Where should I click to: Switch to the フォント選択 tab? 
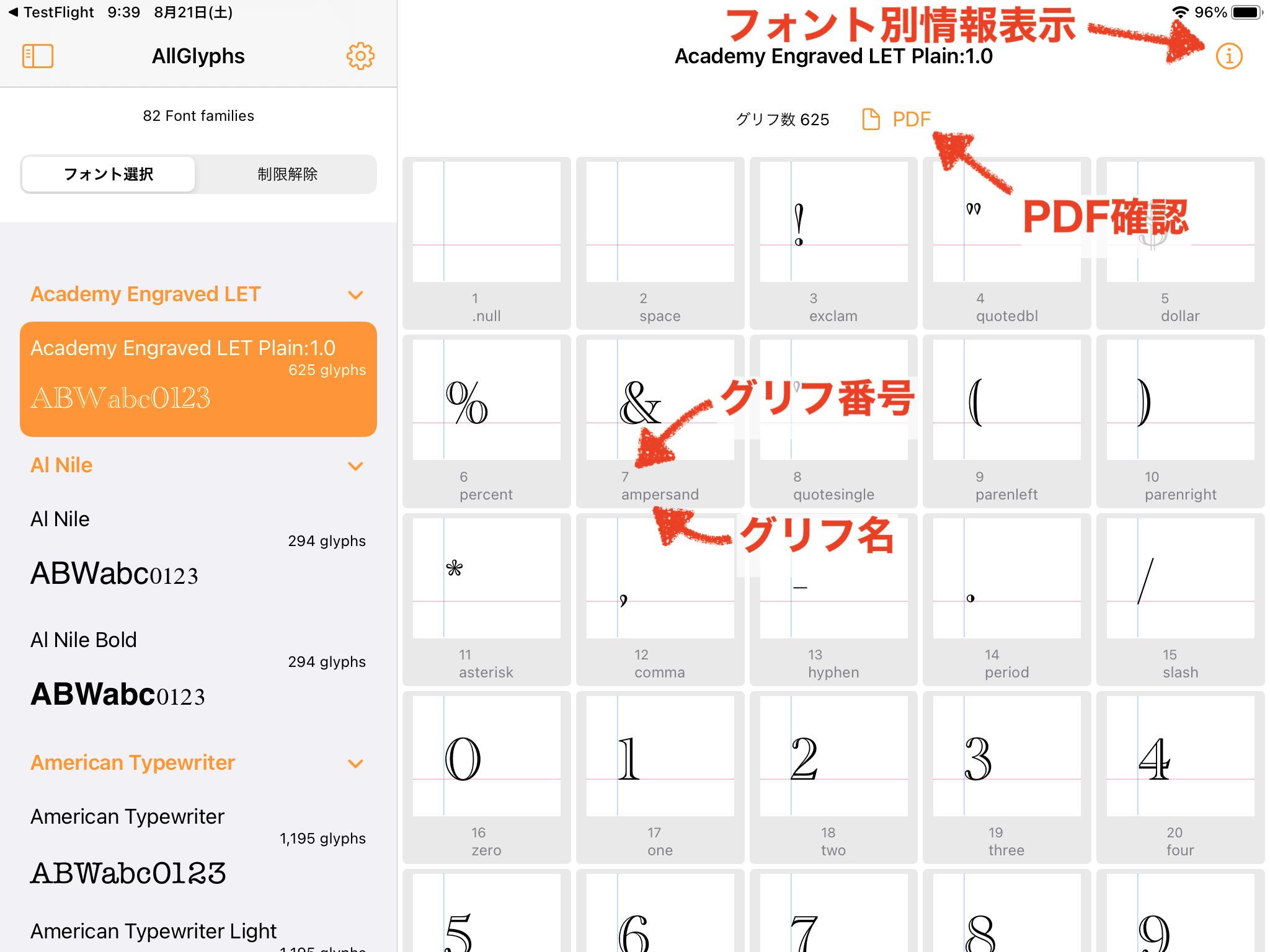109,174
